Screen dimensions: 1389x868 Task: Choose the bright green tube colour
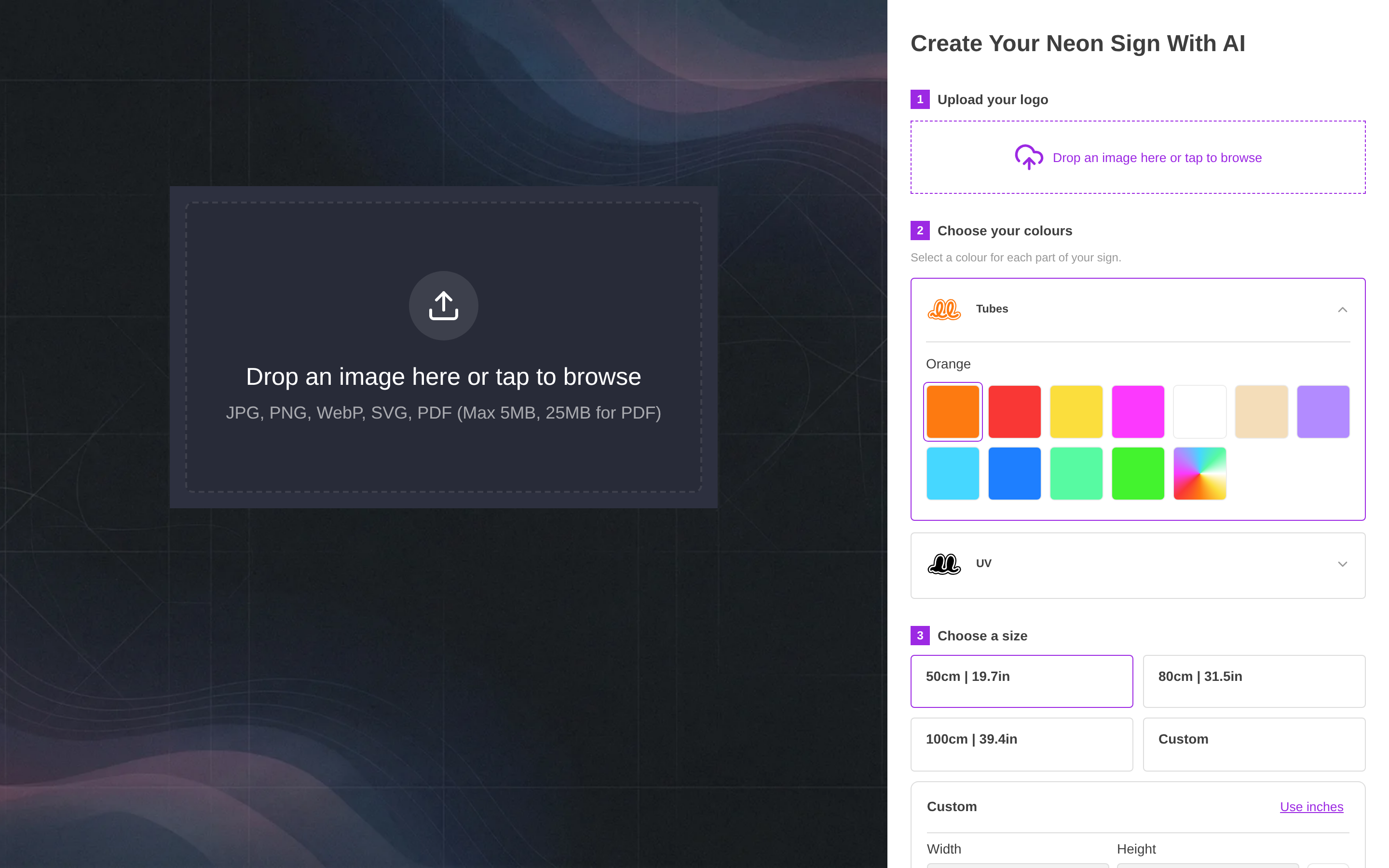click(1138, 474)
